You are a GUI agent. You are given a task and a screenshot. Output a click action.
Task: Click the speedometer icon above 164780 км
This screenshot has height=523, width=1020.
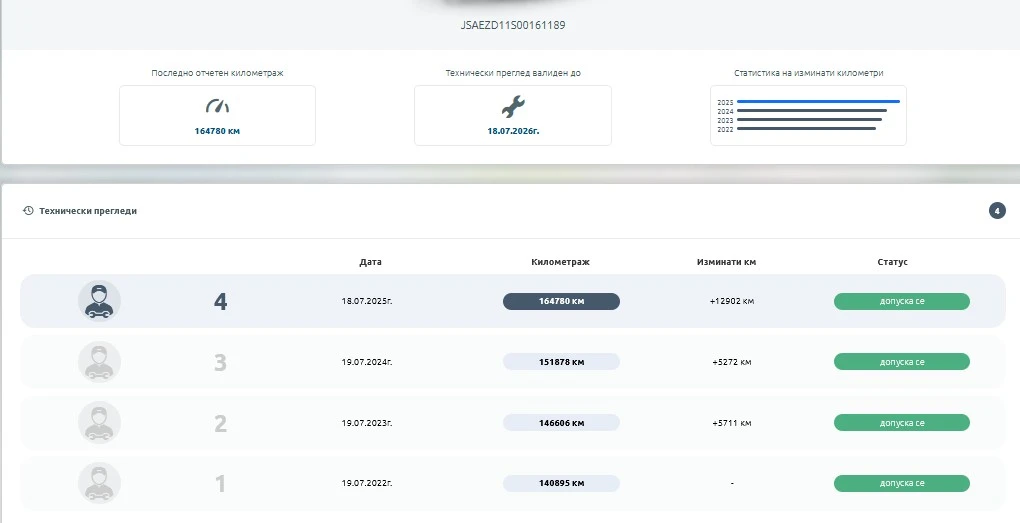[x=217, y=106]
